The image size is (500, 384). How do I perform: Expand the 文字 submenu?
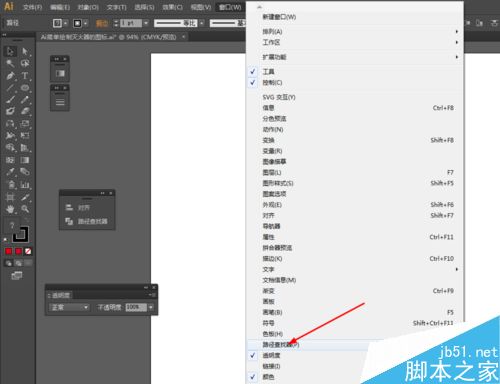pyautogui.click(x=355, y=269)
